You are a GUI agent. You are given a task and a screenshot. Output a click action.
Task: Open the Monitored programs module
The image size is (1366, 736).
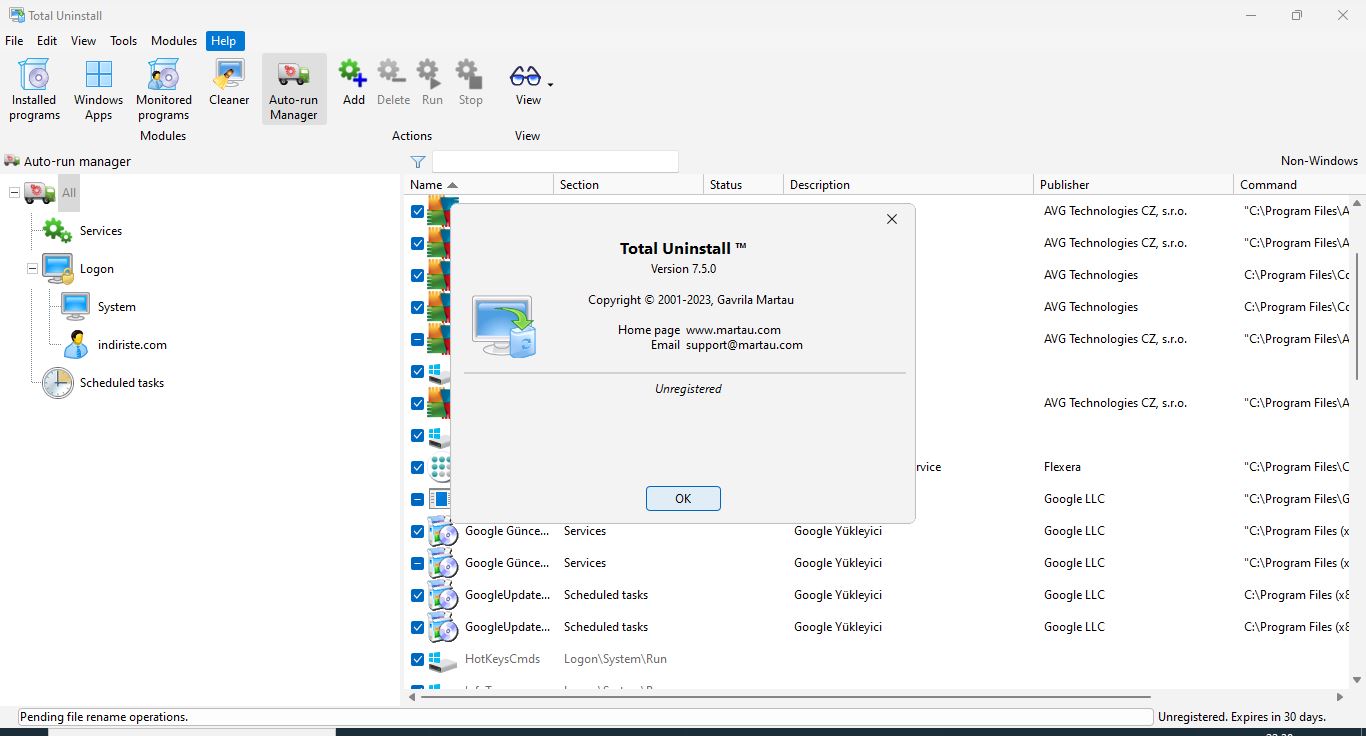[x=164, y=90]
